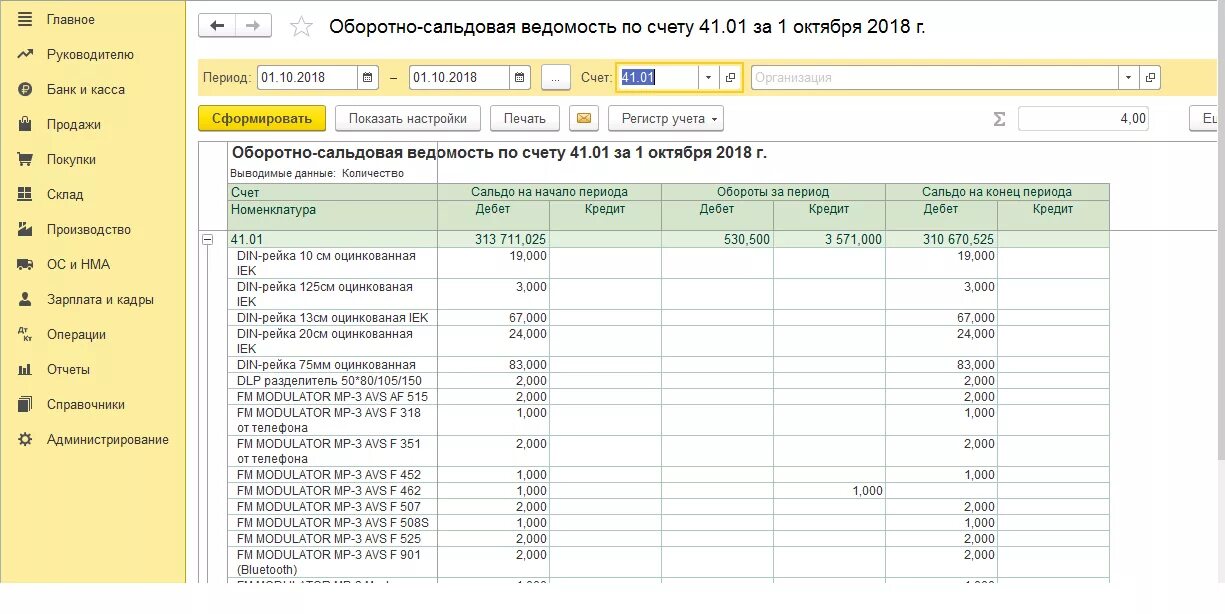This screenshot has width=1225, height=614.
Task: Expand the Счет account dropdown arrow
Action: 709,77
